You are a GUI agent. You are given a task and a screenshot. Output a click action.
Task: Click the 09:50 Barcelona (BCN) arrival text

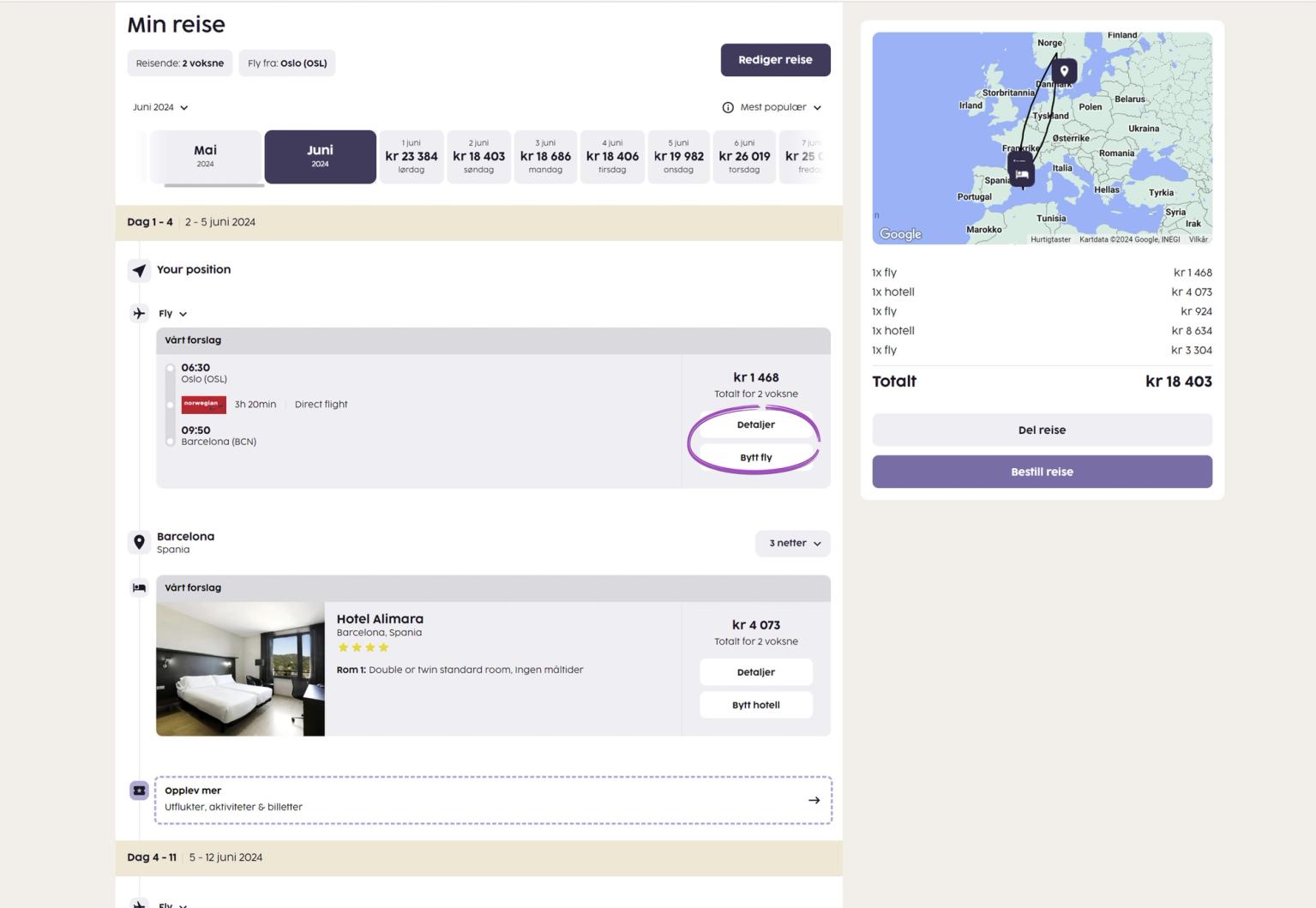[x=219, y=436]
